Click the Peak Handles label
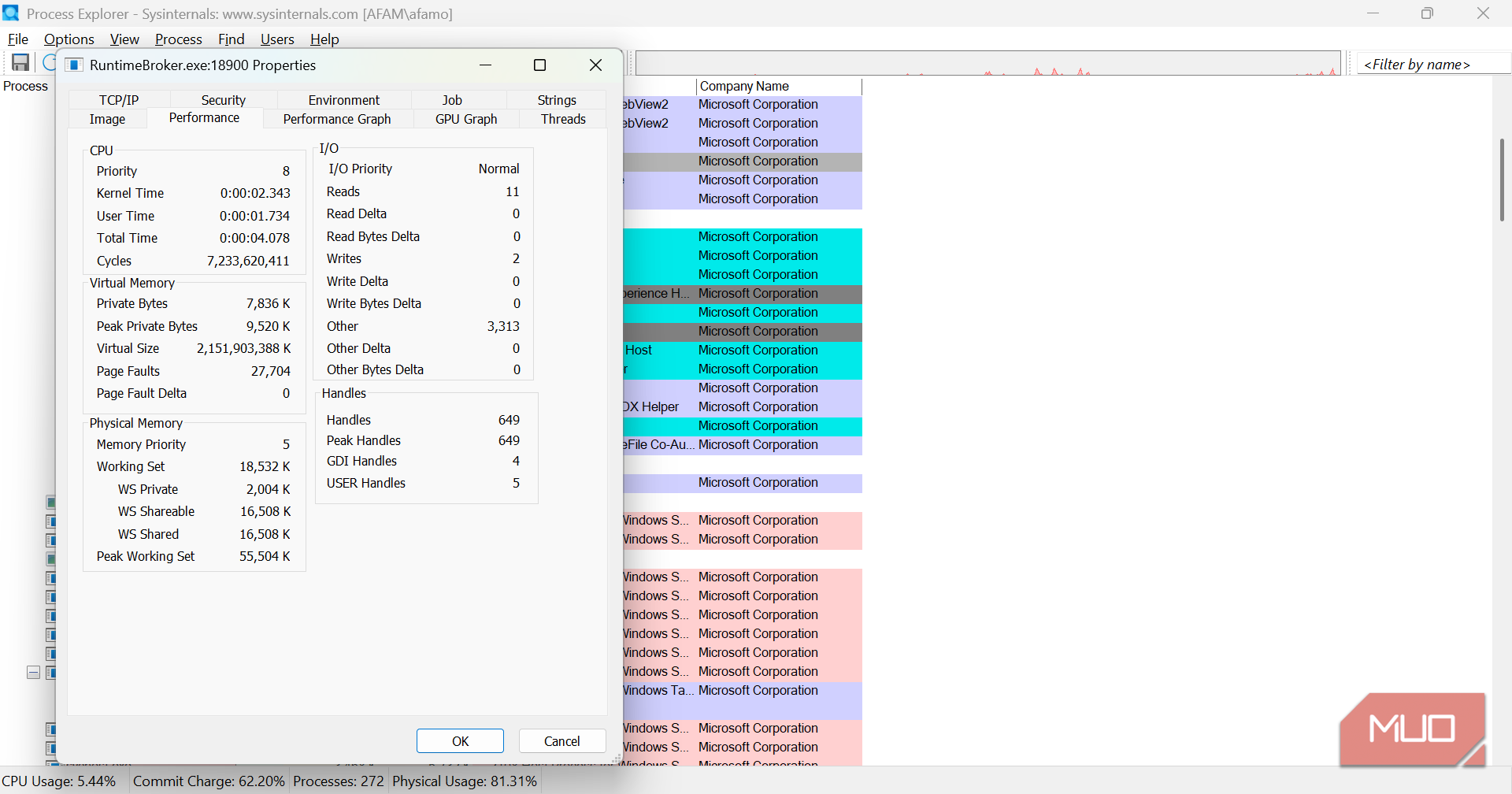The height and width of the screenshot is (794, 1512). pyautogui.click(x=364, y=440)
